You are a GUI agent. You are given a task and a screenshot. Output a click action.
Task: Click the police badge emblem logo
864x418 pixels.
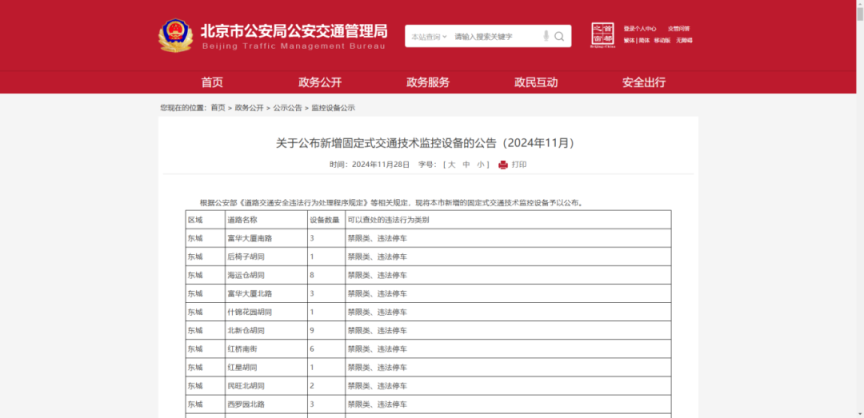(x=175, y=36)
